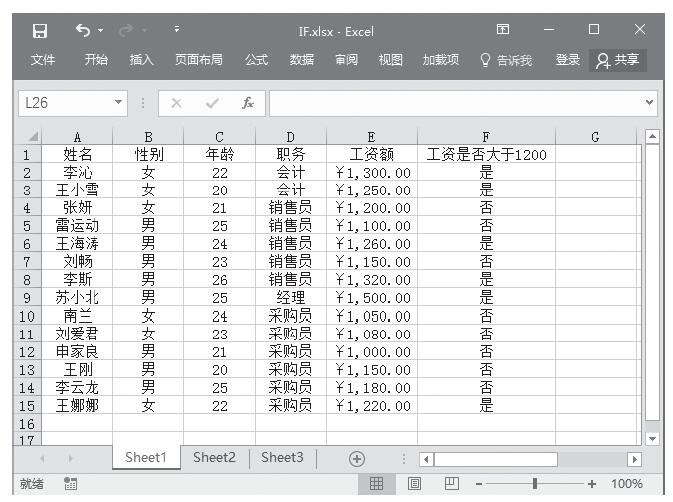
Task: Click the Undo arrow icon
Action: point(82,31)
